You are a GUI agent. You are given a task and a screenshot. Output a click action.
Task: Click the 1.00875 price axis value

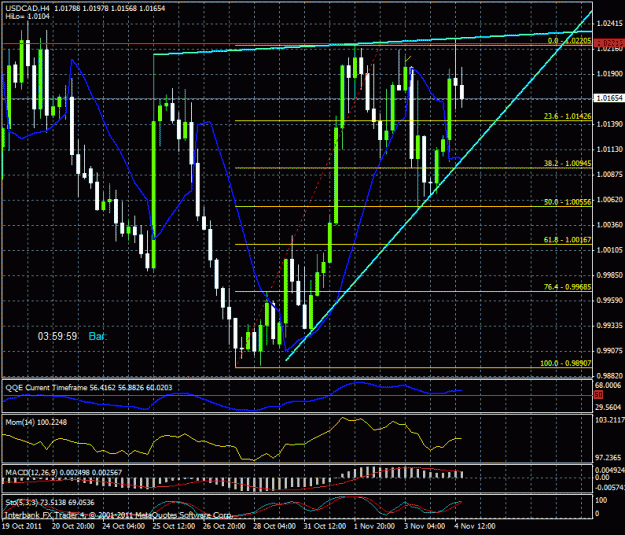(610, 174)
